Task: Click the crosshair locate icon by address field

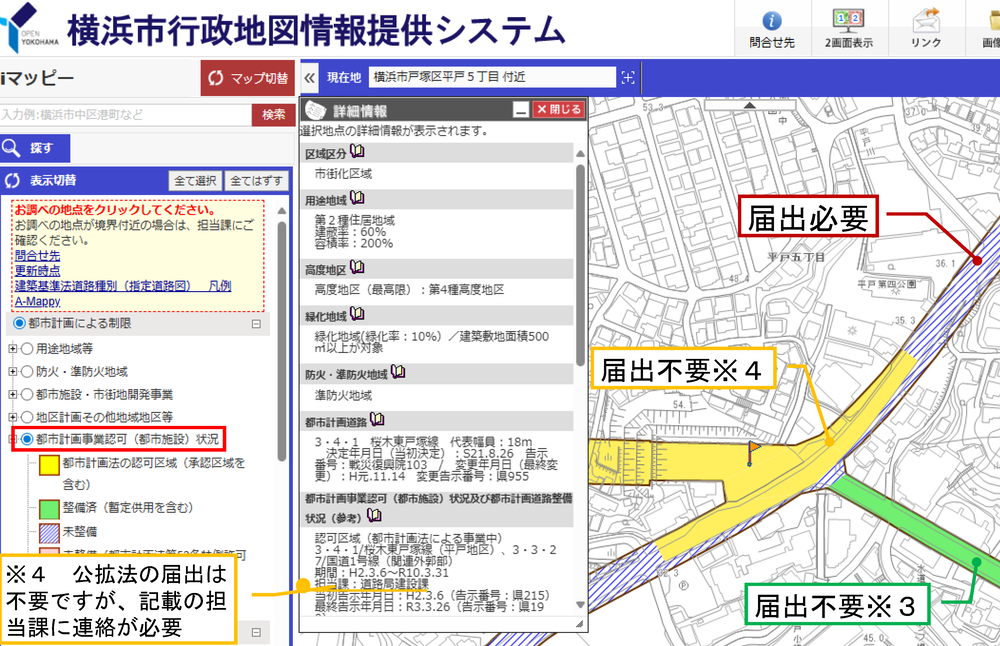Action: tap(628, 77)
